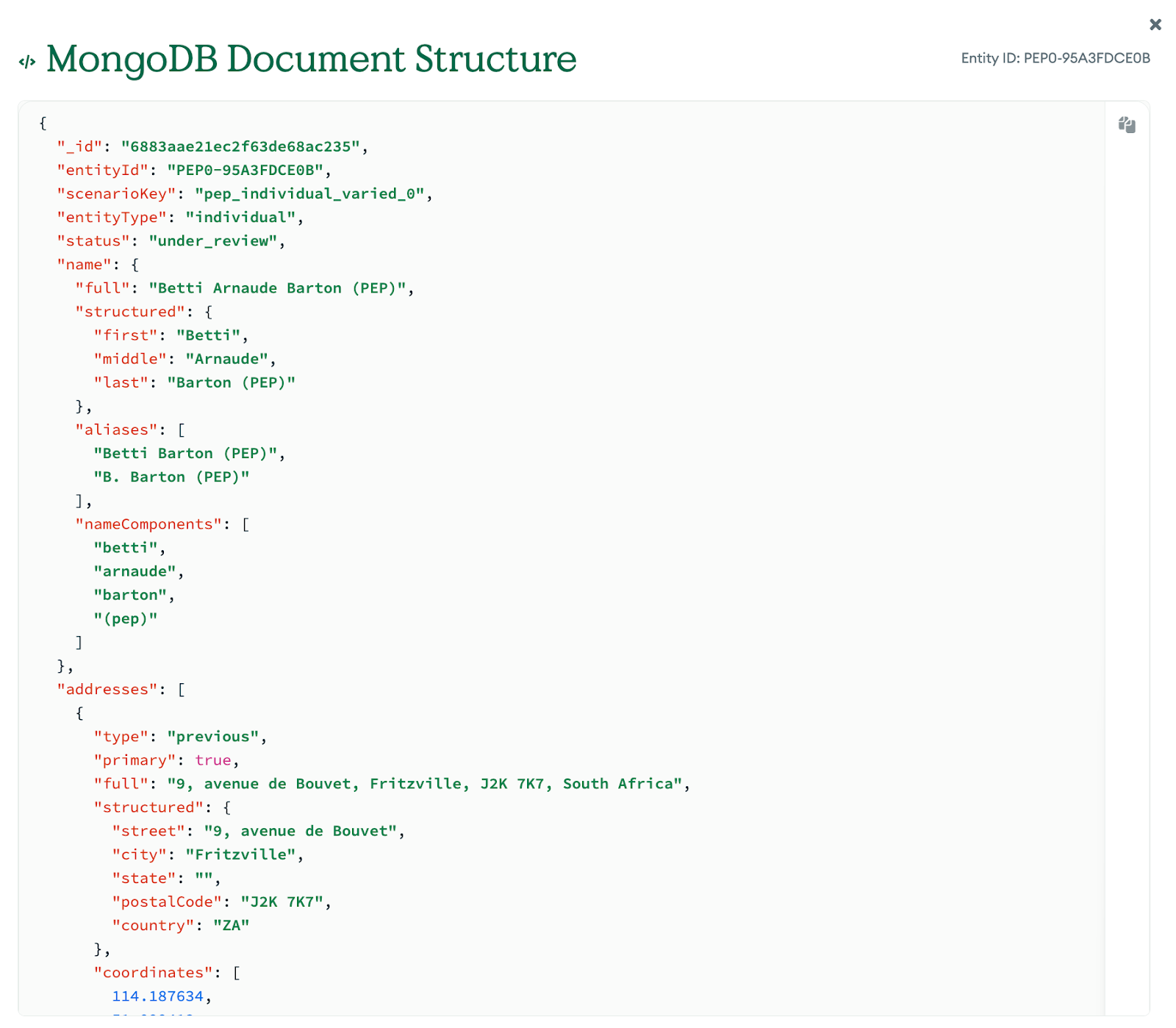Click the "nameComponents" key
The image size is (1176, 1028).
pos(148,524)
